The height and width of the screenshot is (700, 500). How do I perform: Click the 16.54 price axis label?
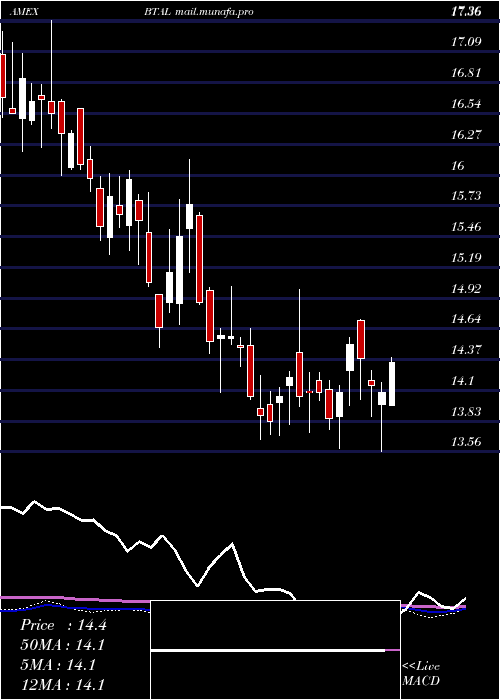tap(467, 104)
